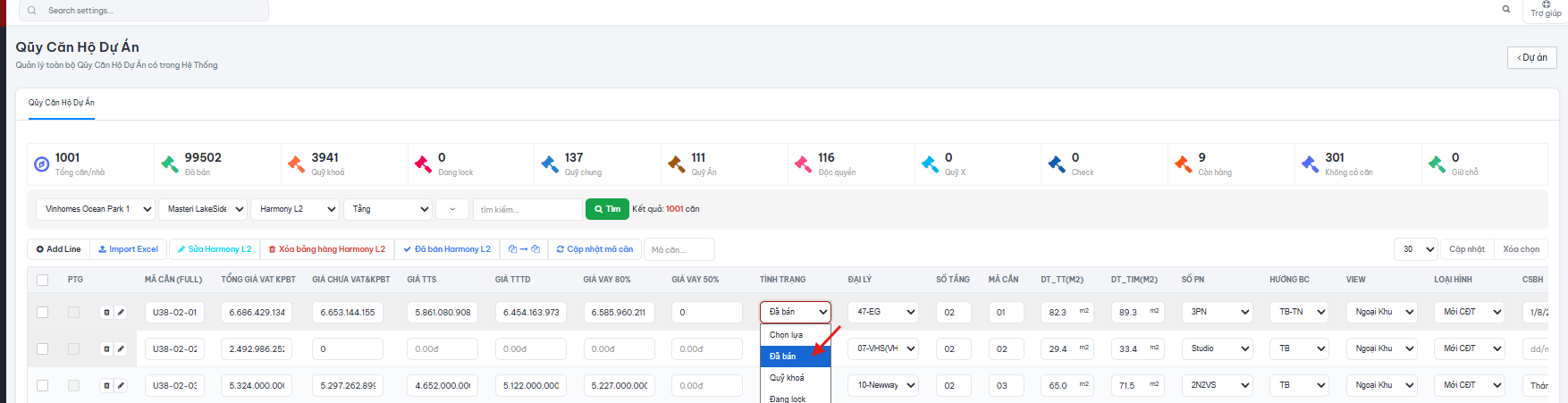The width and height of the screenshot is (1568, 403).
Task: Click the green Tìm search button
Action: pos(607,209)
